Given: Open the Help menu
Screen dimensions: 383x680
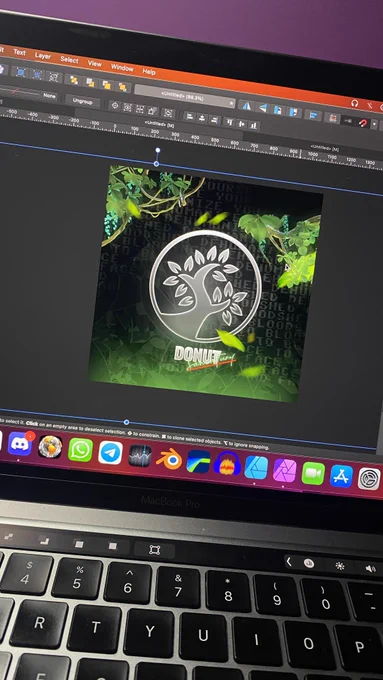Looking at the screenshot, I should (149, 72).
